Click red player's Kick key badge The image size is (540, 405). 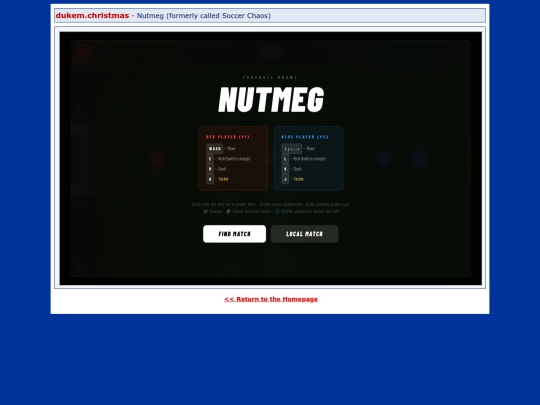click(x=210, y=159)
